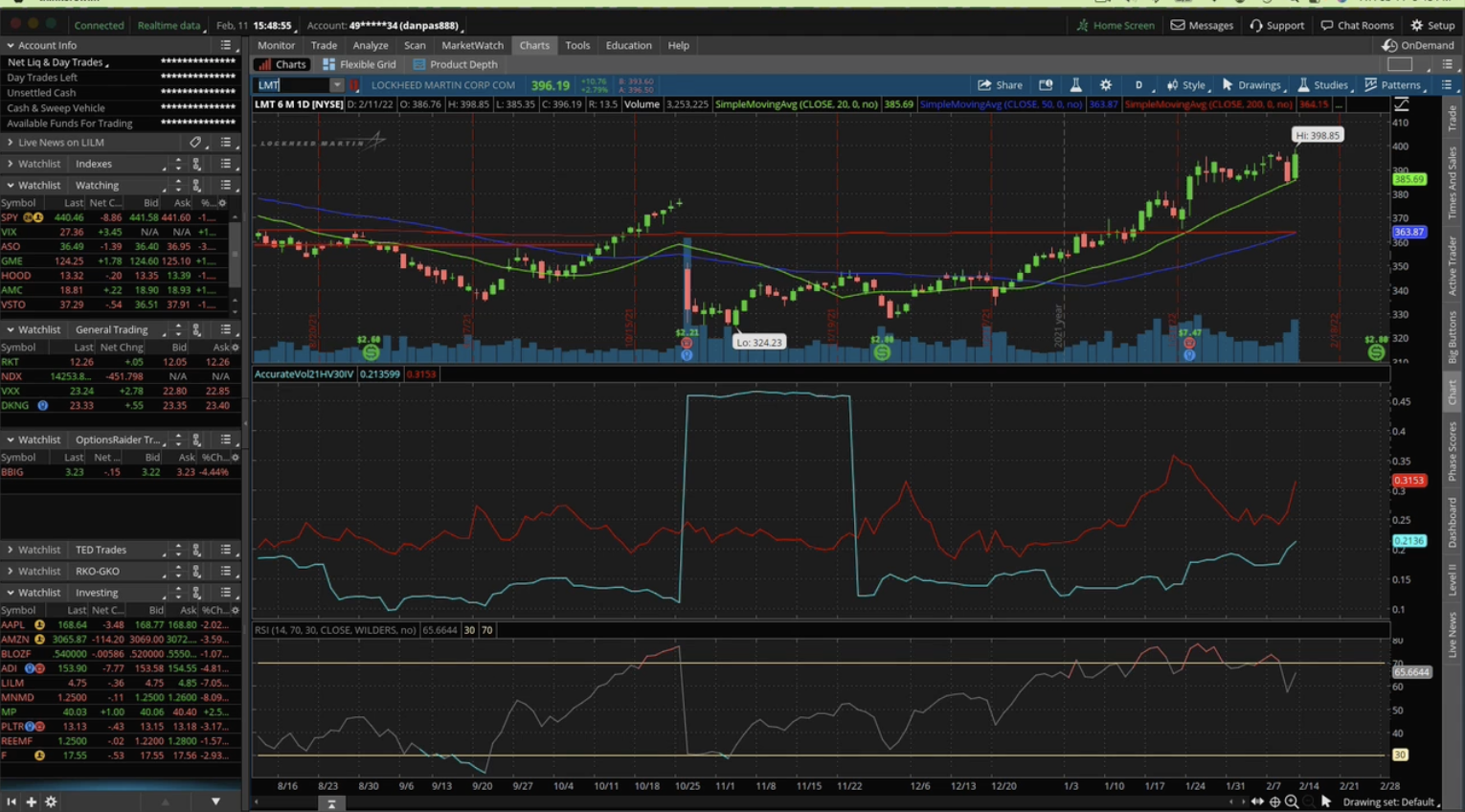The height and width of the screenshot is (812, 1465).
Task: Select the Flexible Grid subtab
Action: (x=359, y=64)
